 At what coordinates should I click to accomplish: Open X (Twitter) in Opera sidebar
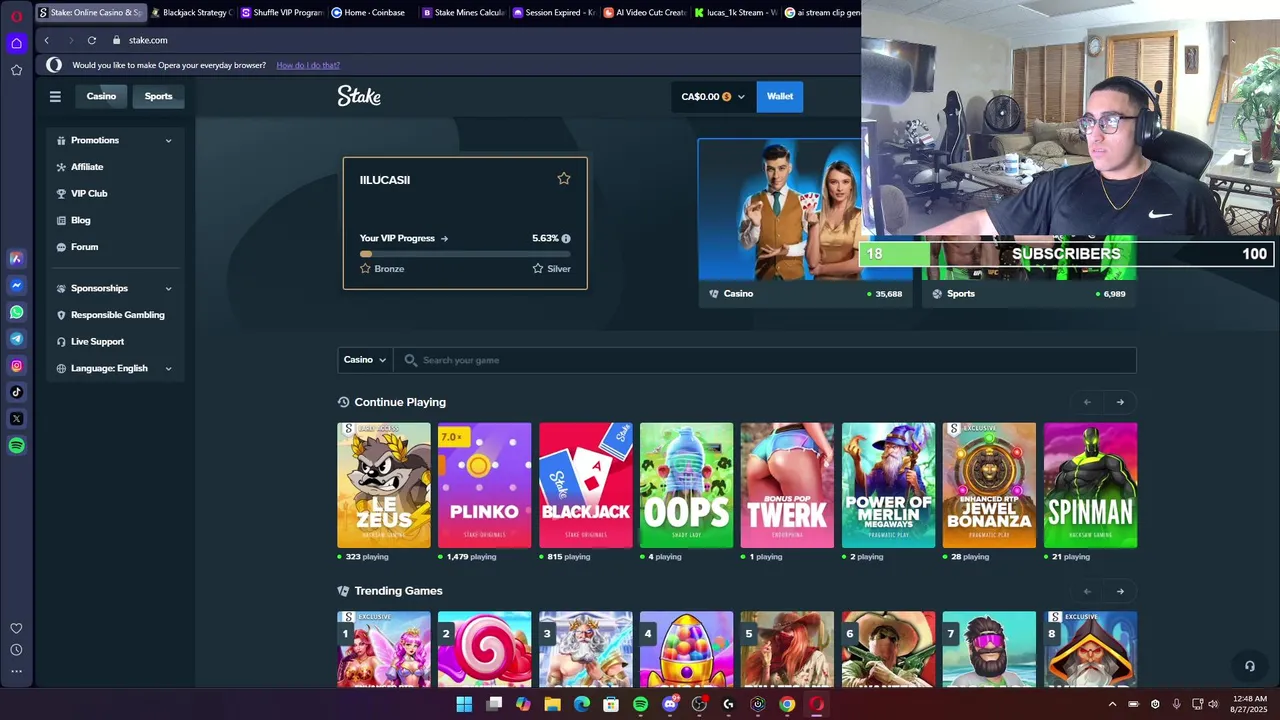pos(16,419)
